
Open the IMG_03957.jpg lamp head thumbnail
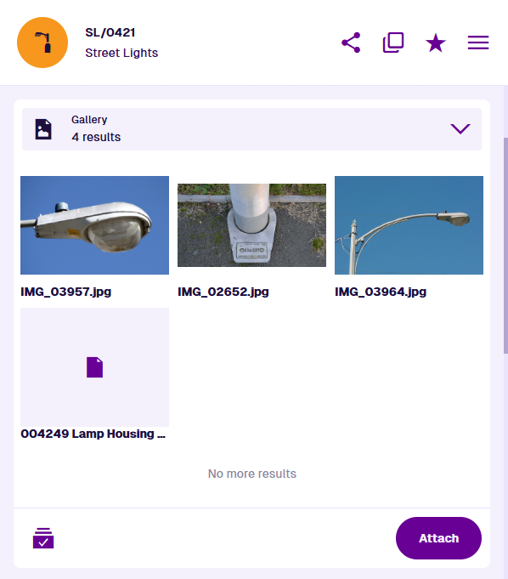[95, 225]
